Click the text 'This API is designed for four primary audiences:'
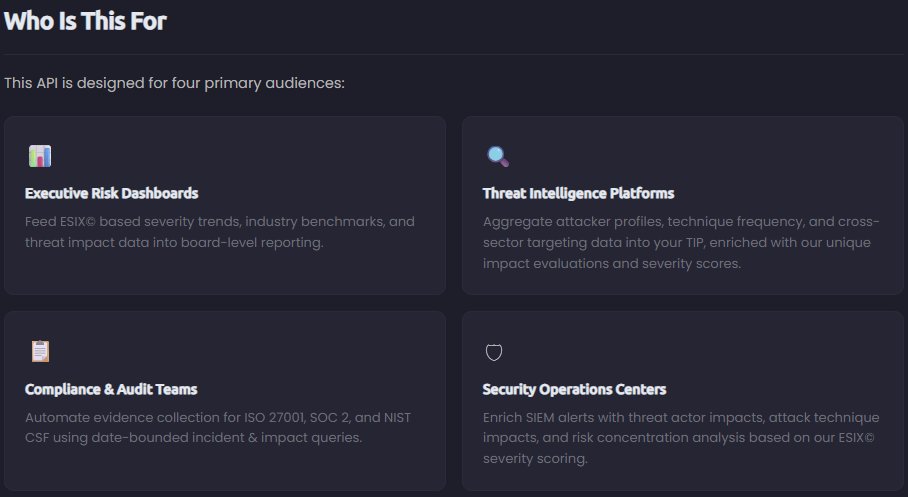Screen dimensions: 908x497 [x=174, y=83]
